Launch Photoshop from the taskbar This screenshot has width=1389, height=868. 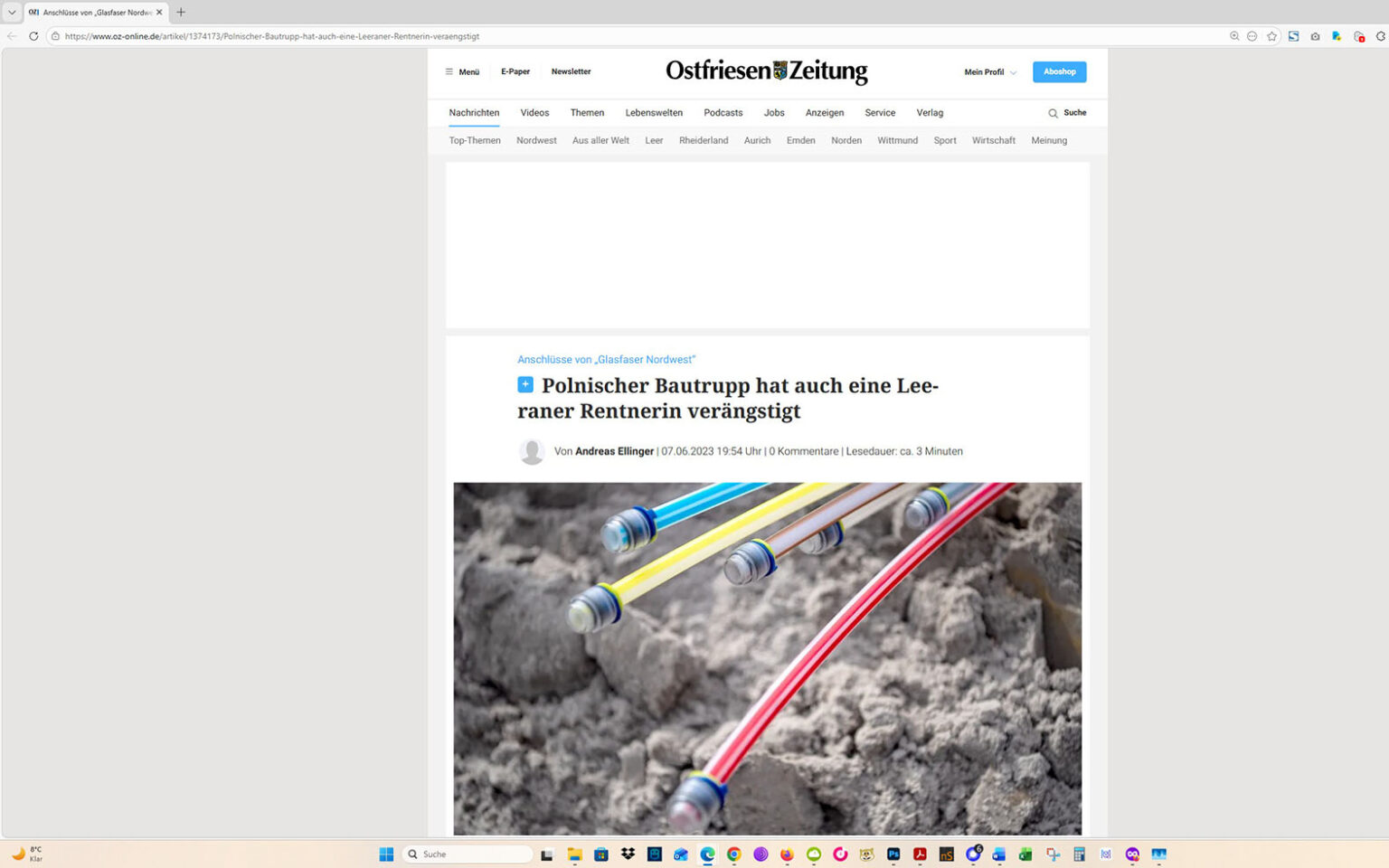click(893, 854)
